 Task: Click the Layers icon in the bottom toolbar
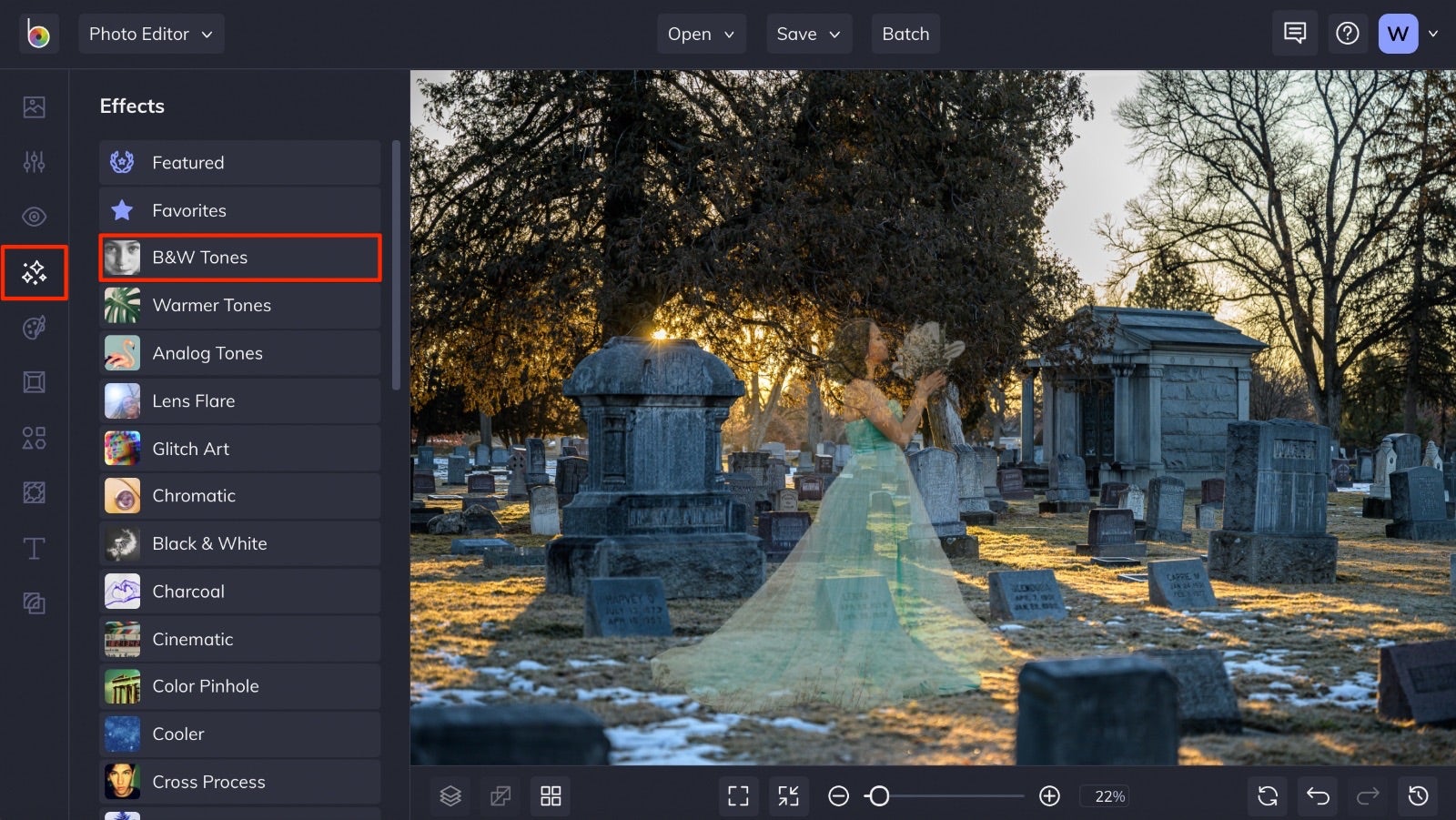point(450,795)
